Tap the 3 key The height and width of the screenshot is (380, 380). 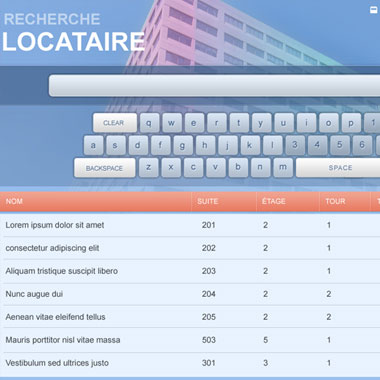coord(295,145)
